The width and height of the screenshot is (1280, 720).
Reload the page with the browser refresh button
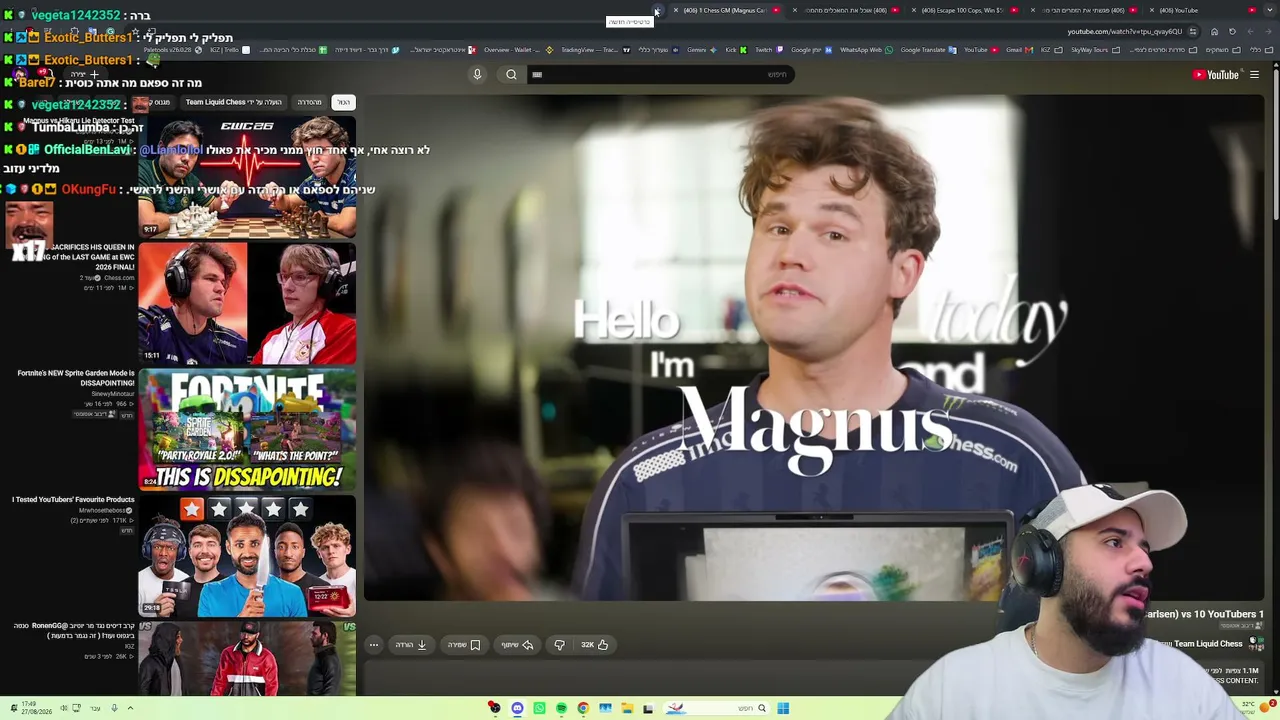(x=1232, y=31)
